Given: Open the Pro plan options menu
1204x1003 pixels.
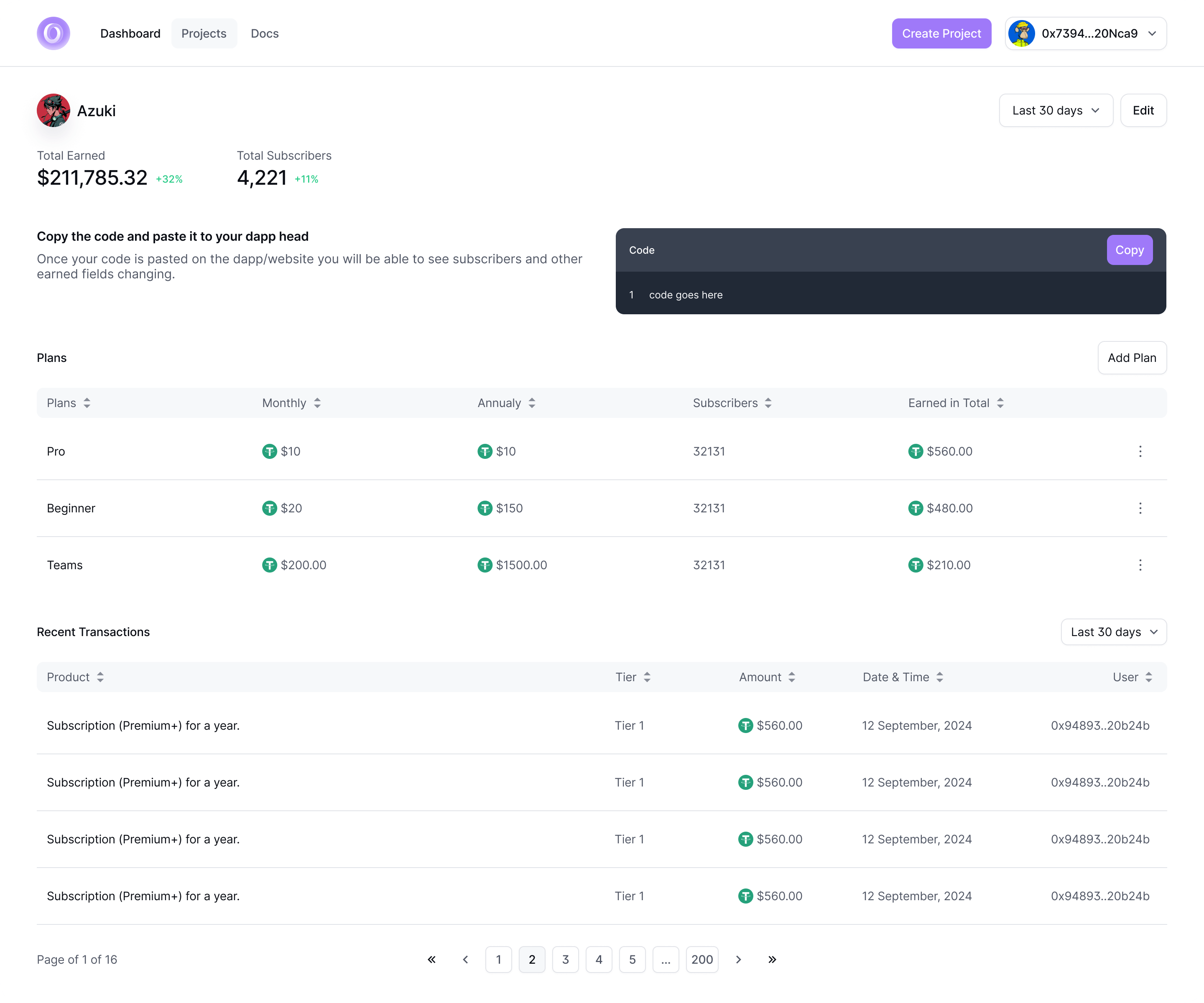Looking at the screenshot, I should coord(1140,452).
